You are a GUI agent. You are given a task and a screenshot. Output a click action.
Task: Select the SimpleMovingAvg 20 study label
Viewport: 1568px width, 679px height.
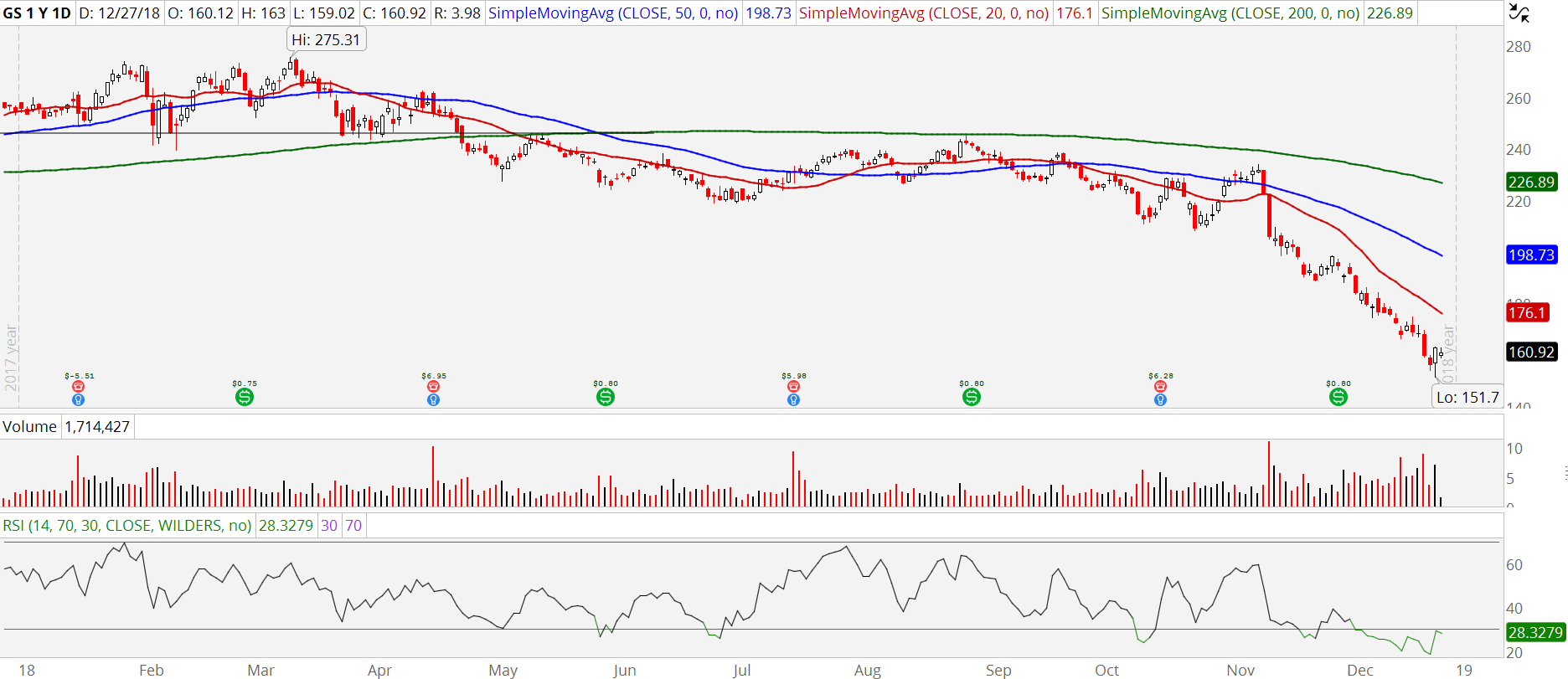point(923,13)
